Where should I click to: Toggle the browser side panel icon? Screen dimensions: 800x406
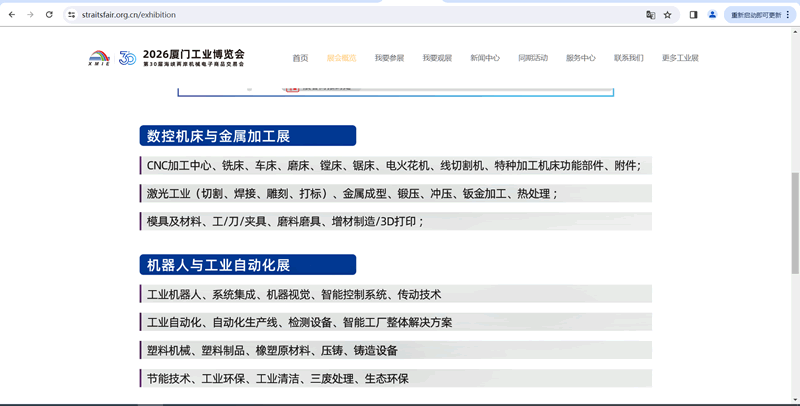(x=693, y=15)
